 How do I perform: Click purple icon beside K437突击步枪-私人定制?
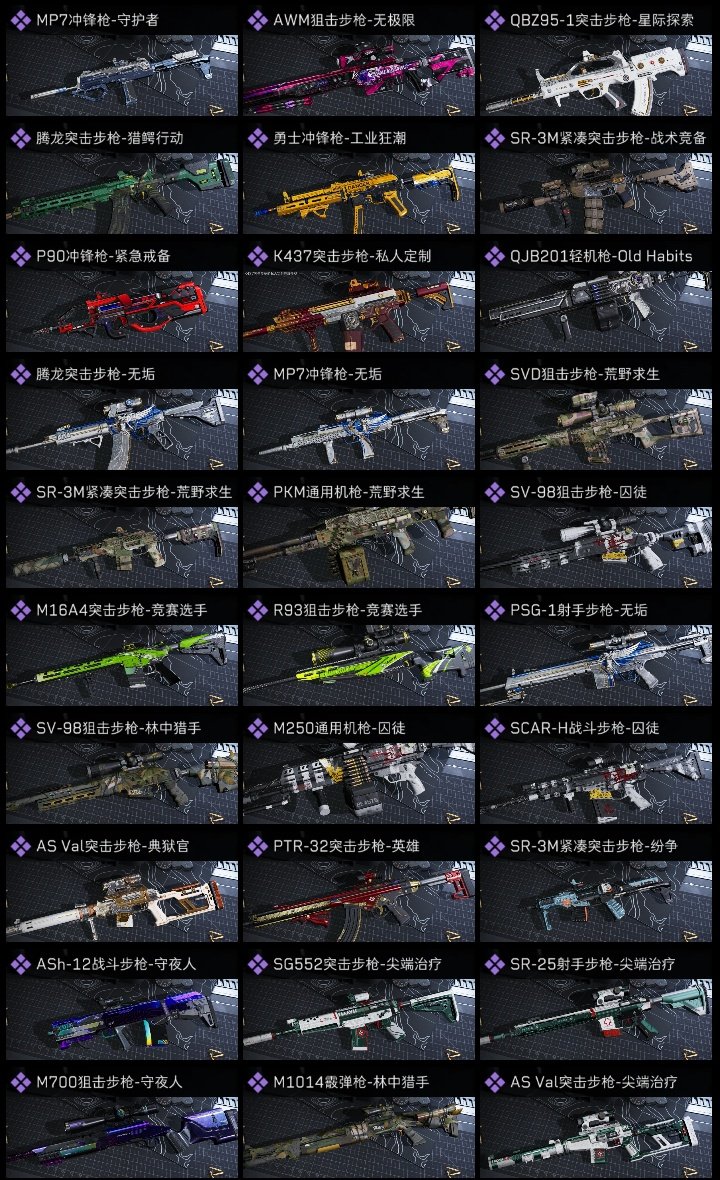point(257,257)
